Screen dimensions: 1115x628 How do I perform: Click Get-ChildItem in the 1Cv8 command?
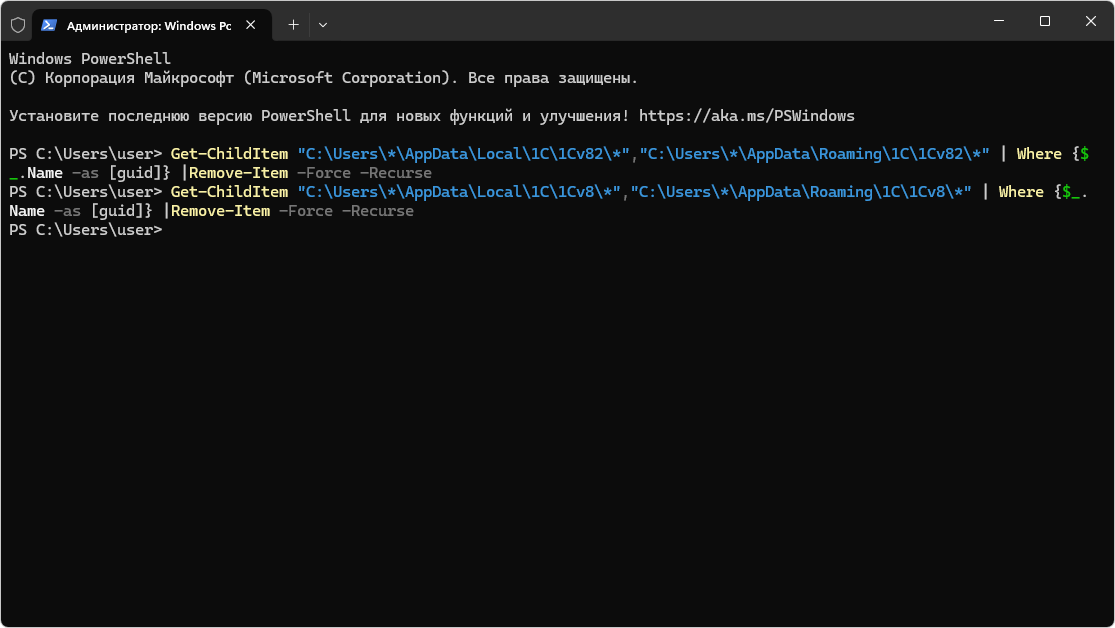229,192
